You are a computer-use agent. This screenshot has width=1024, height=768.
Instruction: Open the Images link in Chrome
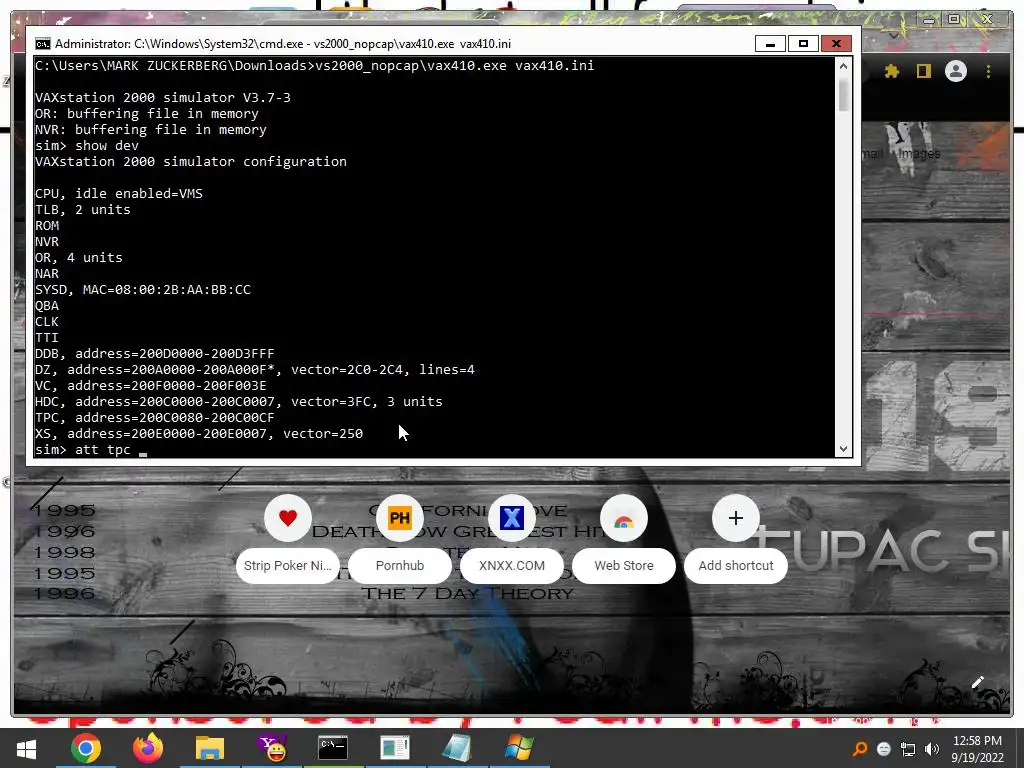pos(919,153)
